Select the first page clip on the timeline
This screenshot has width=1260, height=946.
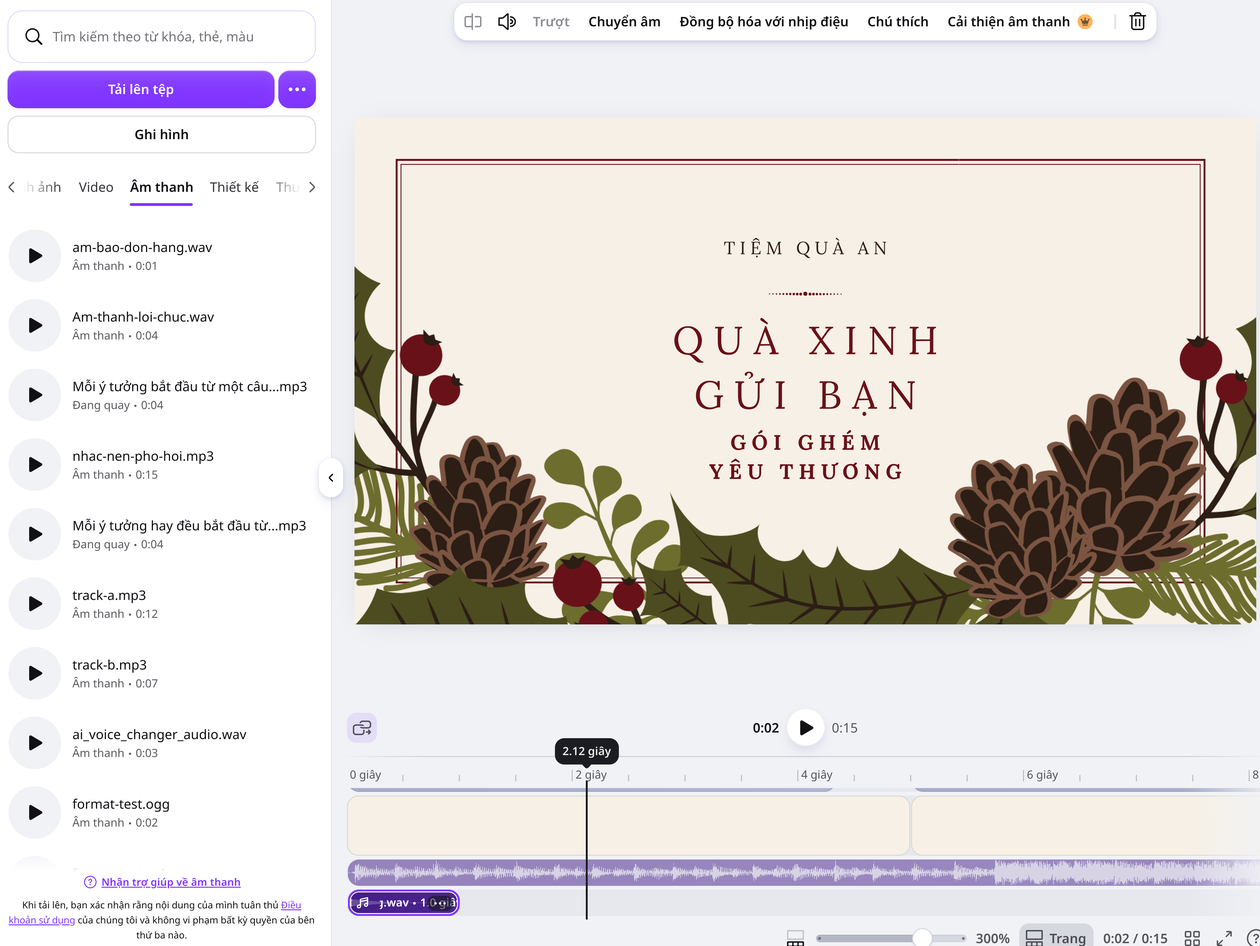pos(628,824)
